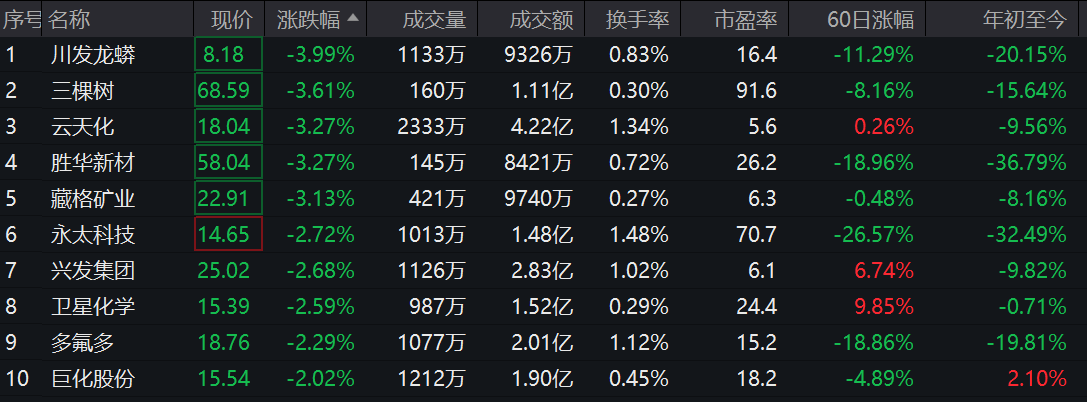This screenshot has width=1087, height=402.
Task: Select stock 巨化股份
Action: (x=94, y=379)
